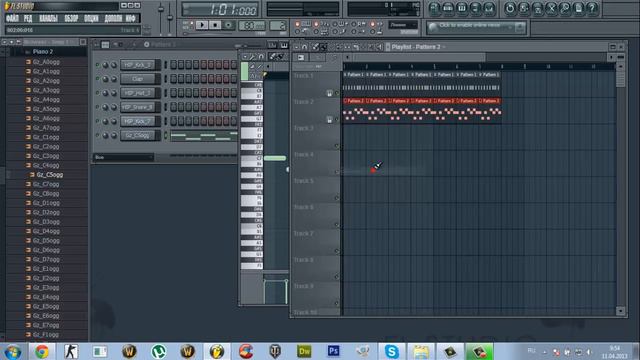Start playback with the Play button
The image size is (640, 360).
click(202, 25)
